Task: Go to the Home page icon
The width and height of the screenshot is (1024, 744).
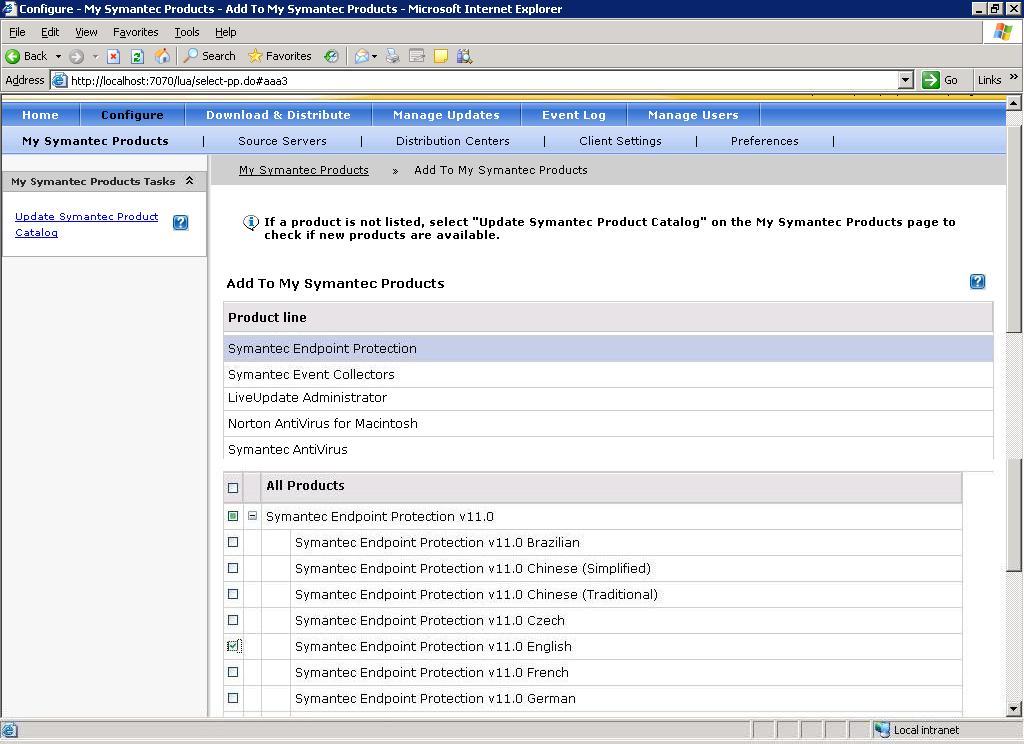Action: pos(162,56)
